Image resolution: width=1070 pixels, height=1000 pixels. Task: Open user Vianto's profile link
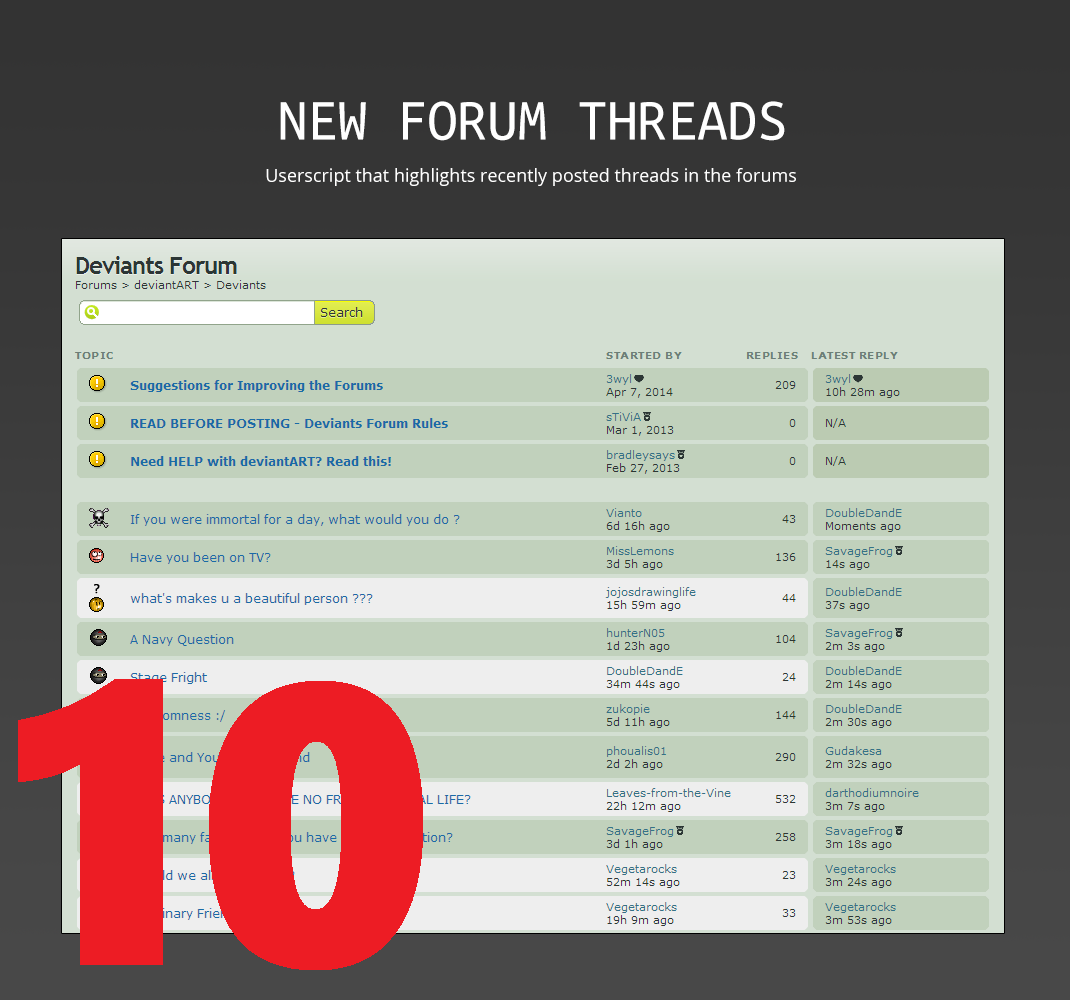click(624, 513)
